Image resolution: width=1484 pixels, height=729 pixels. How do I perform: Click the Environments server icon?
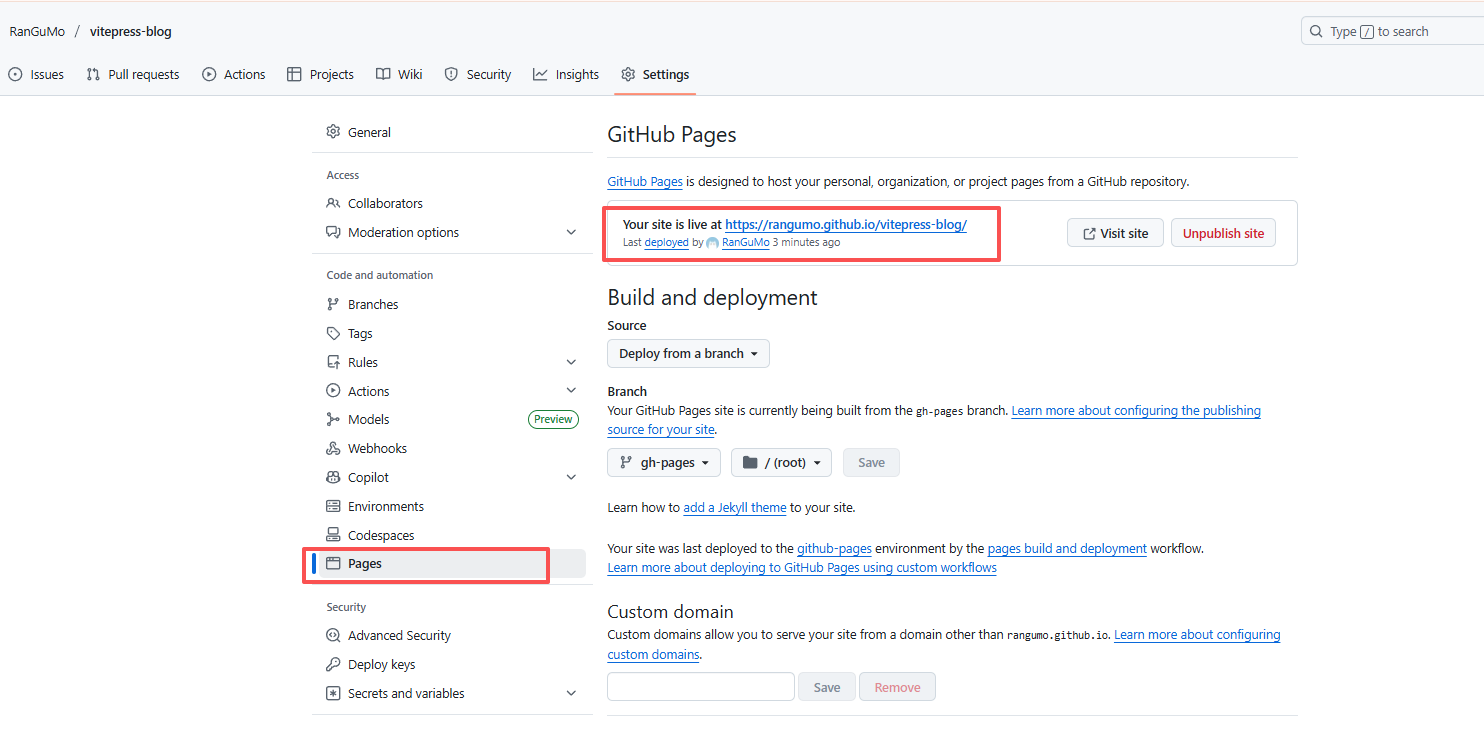(334, 506)
